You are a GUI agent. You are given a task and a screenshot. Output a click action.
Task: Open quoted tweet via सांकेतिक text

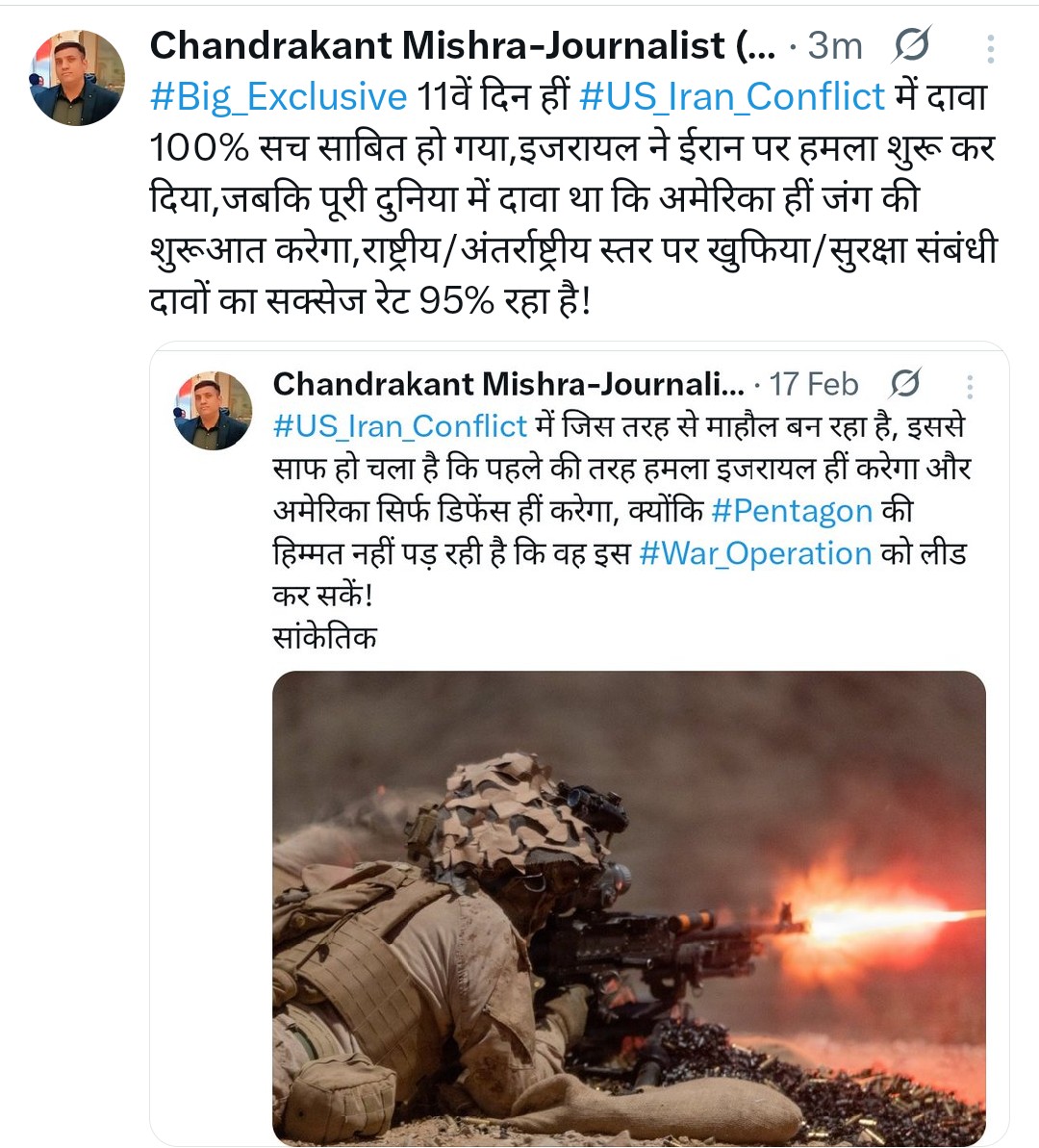pos(324,638)
